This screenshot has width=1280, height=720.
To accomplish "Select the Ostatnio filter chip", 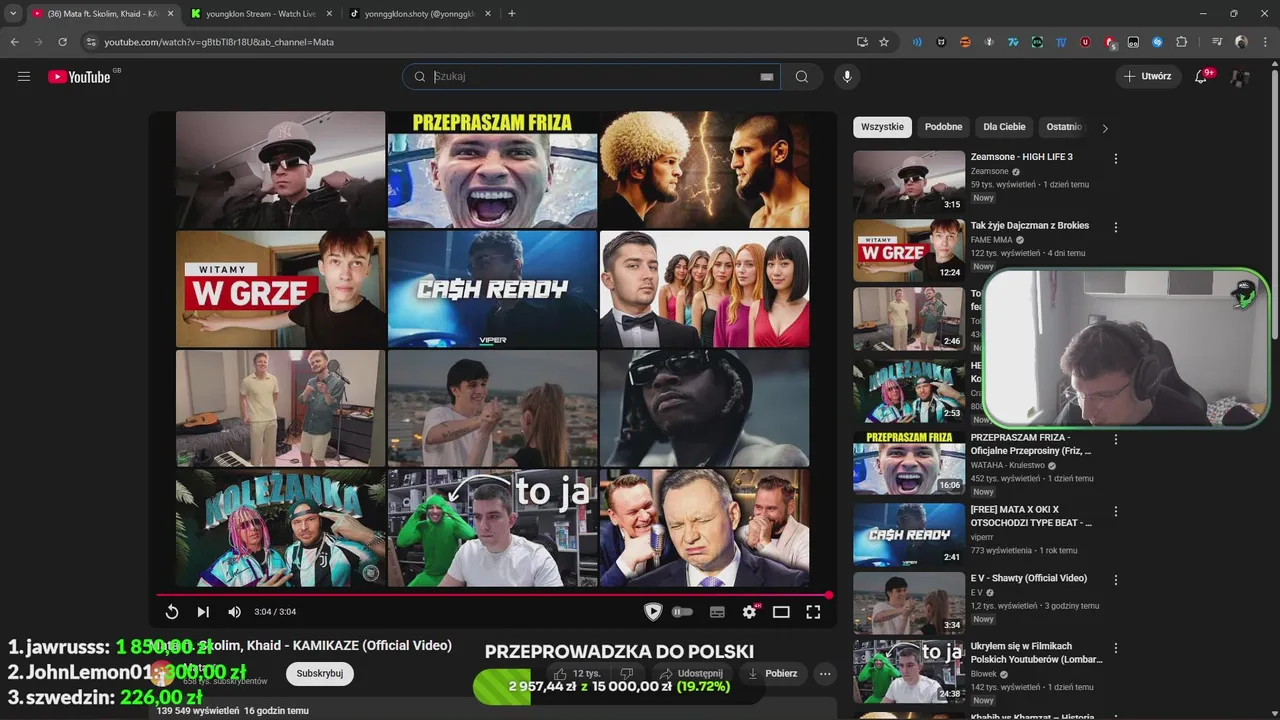I will click(1064, 127).
